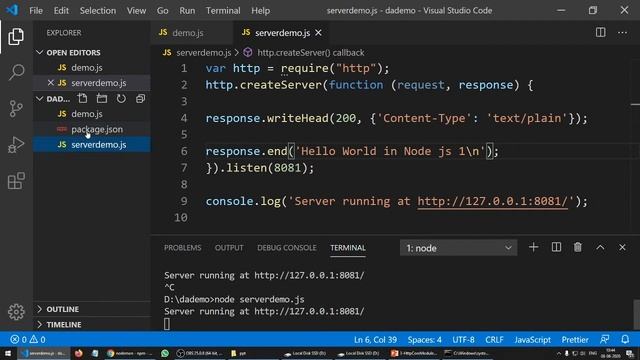Open the Selection menu
The image size is (640, 360).
pyautogui.click(x=98, y=10)
